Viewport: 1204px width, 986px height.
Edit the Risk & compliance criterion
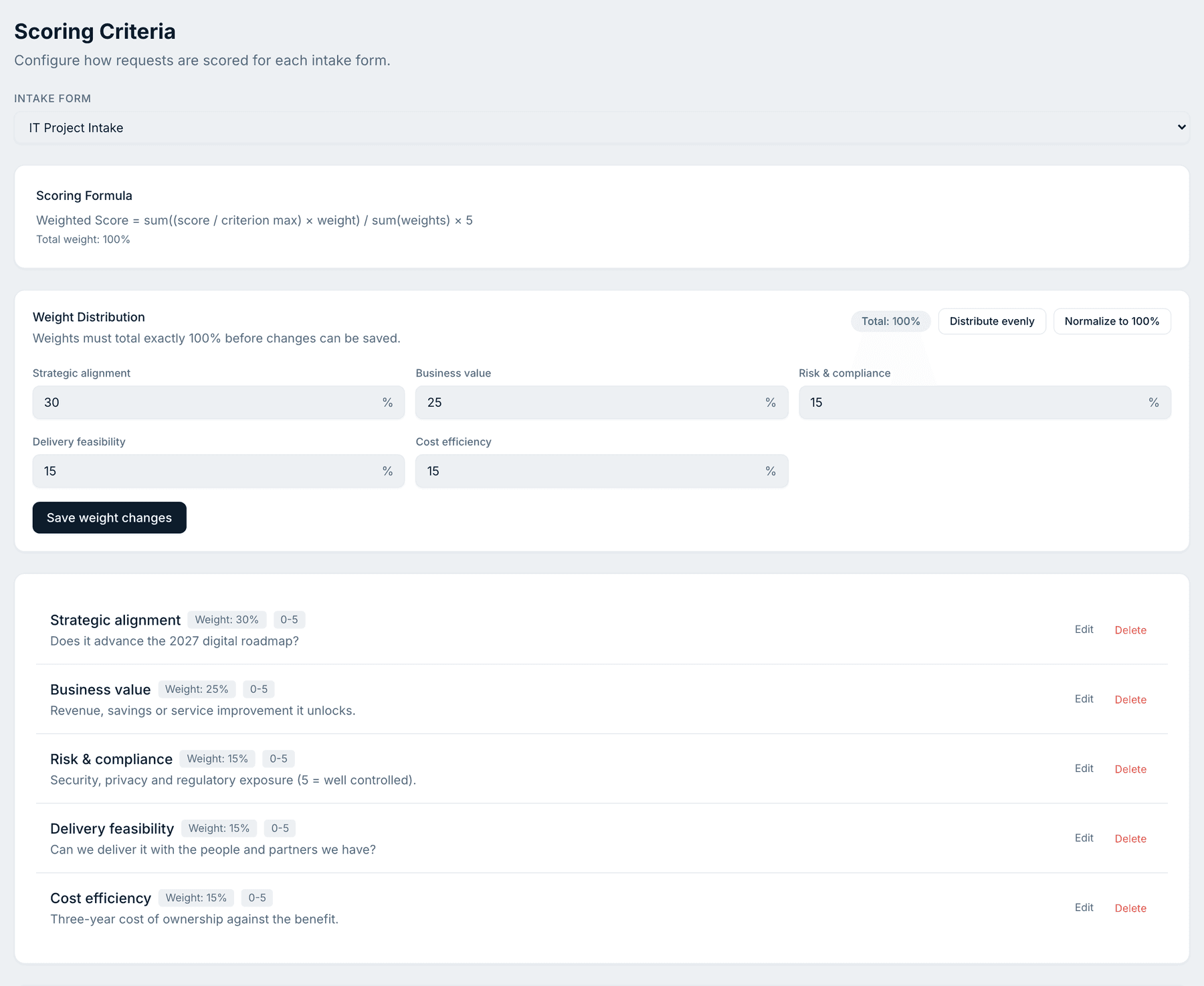click(1084, 769)
